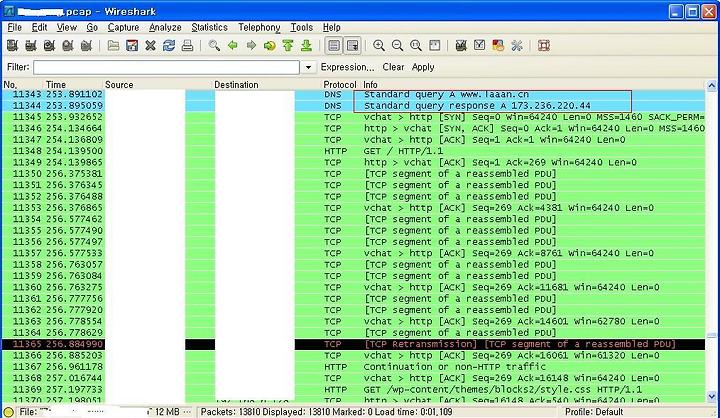Edit capture filters icon

click(x=461, y=45)
